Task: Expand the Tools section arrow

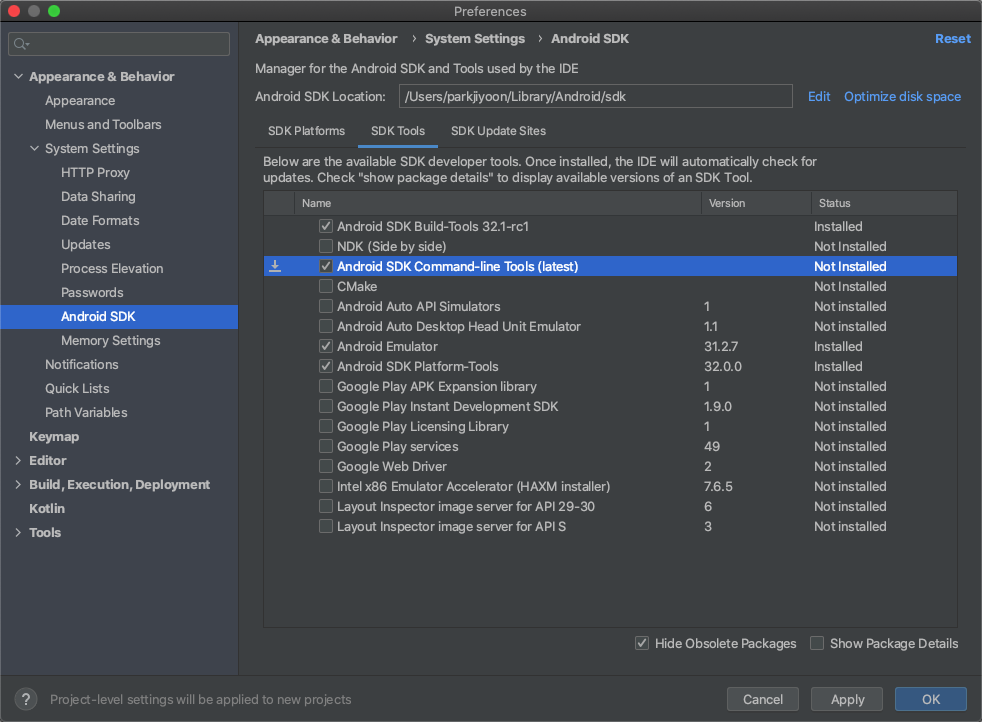Action: [x=18, y=532]
